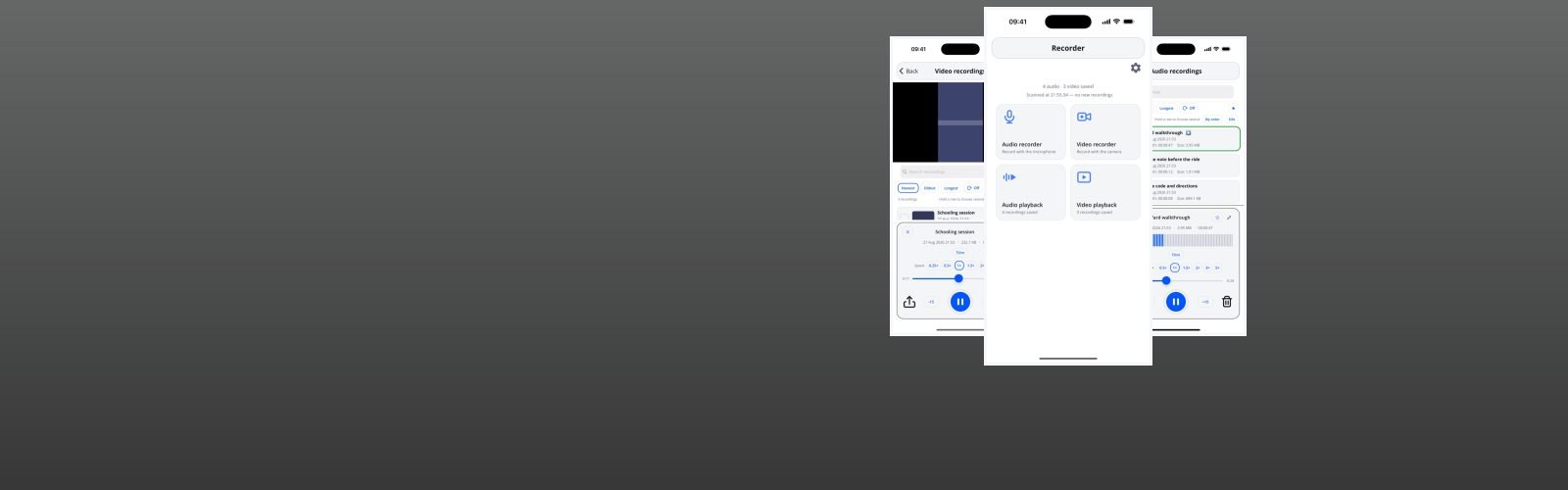The height and width of the screenshot is (490, 1568).
Task: Close the Schooling session player panel
Action: coord(907,232)
